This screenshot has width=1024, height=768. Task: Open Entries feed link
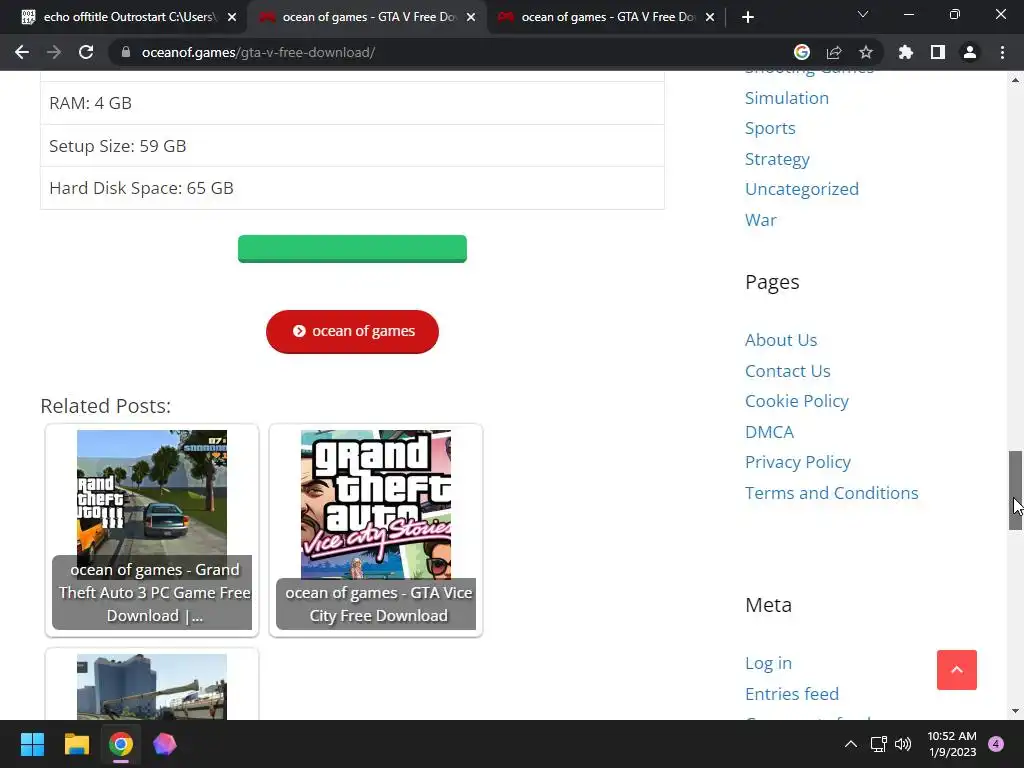point(792,694)
